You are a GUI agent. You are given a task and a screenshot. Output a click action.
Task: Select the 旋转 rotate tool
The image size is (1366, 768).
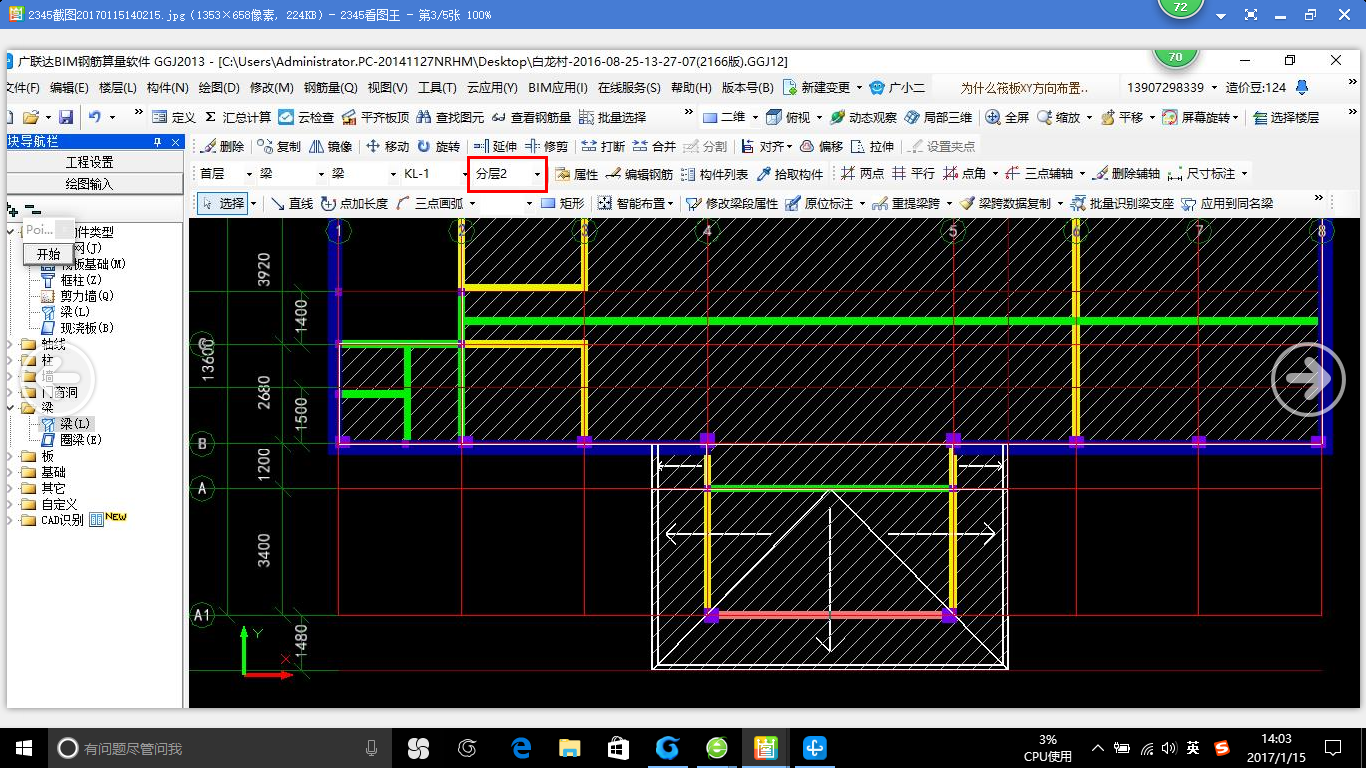coord(439,146)
